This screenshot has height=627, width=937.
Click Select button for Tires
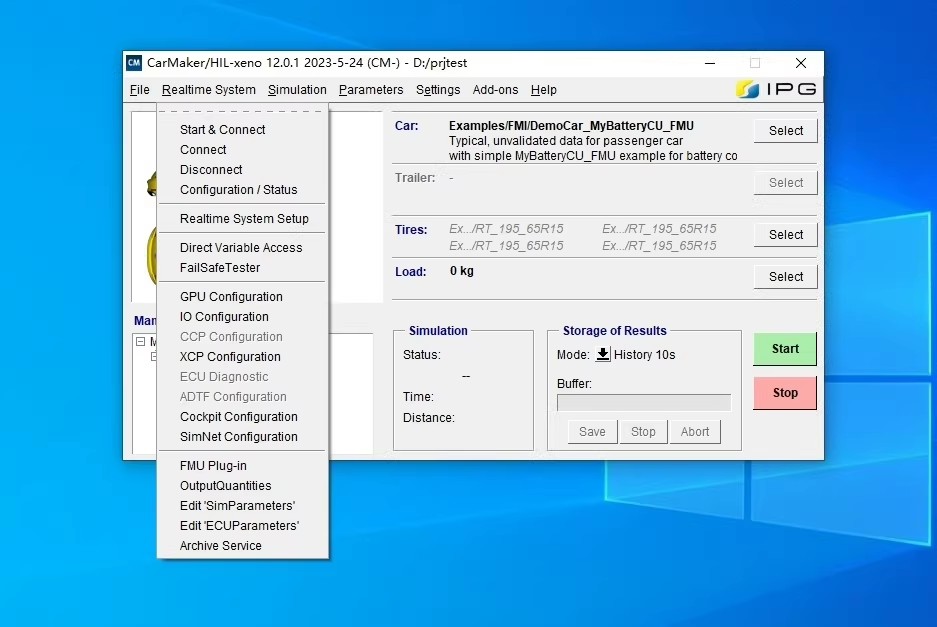point(785,234)
